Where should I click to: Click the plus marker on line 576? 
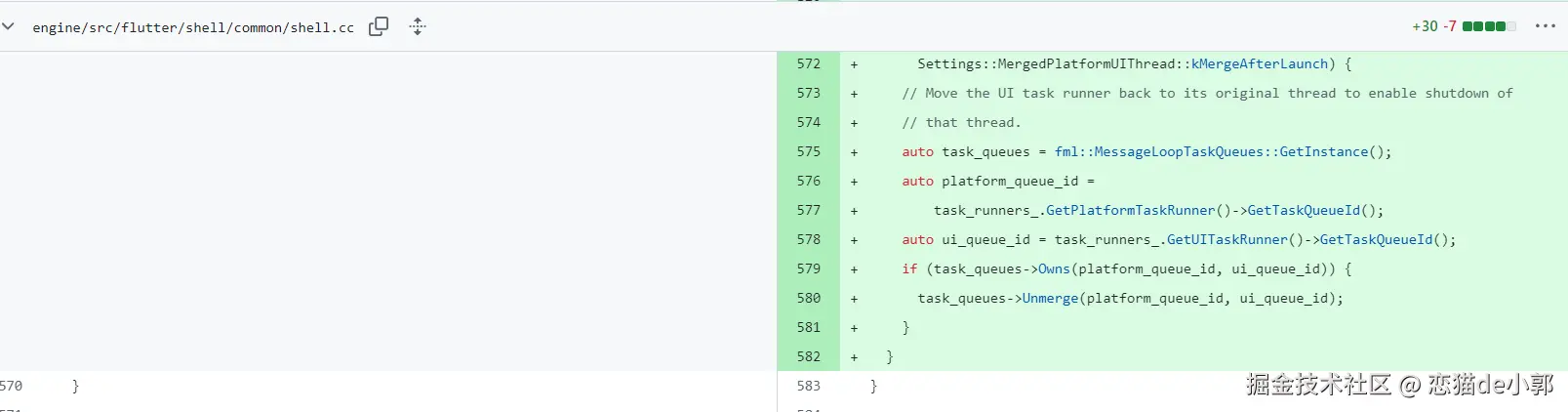tap(854, 181)
